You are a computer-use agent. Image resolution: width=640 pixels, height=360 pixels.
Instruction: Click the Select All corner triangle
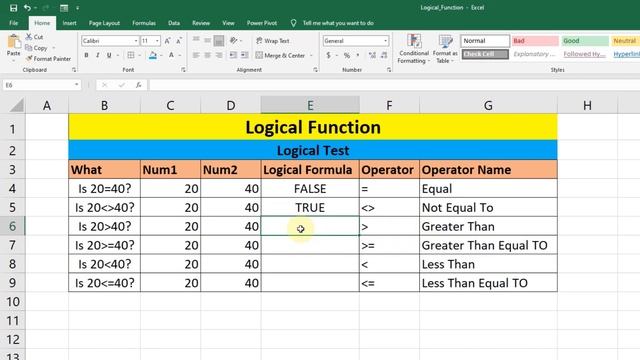[x=16, y=105]
